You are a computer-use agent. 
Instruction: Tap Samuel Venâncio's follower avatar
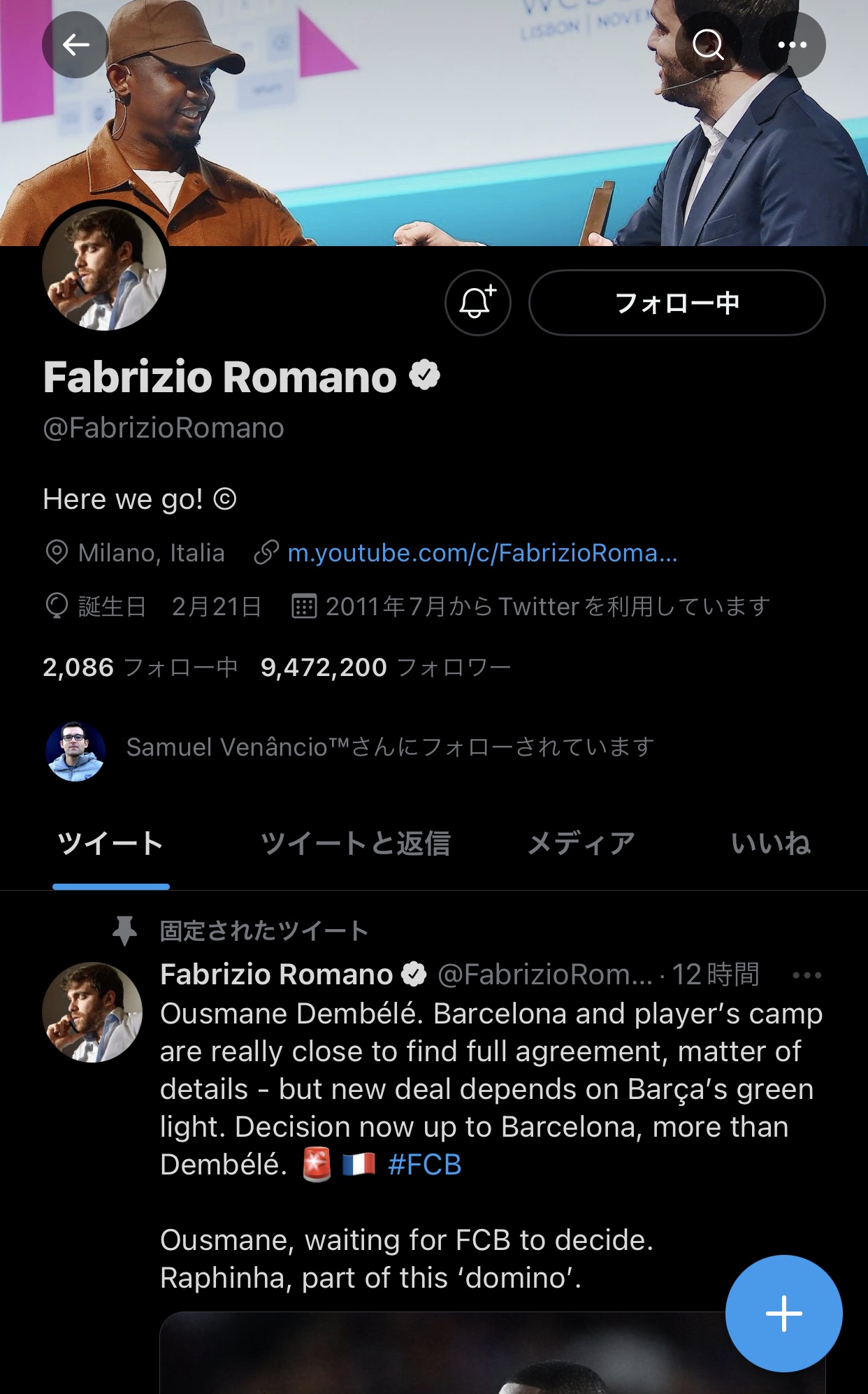(75, 752)
